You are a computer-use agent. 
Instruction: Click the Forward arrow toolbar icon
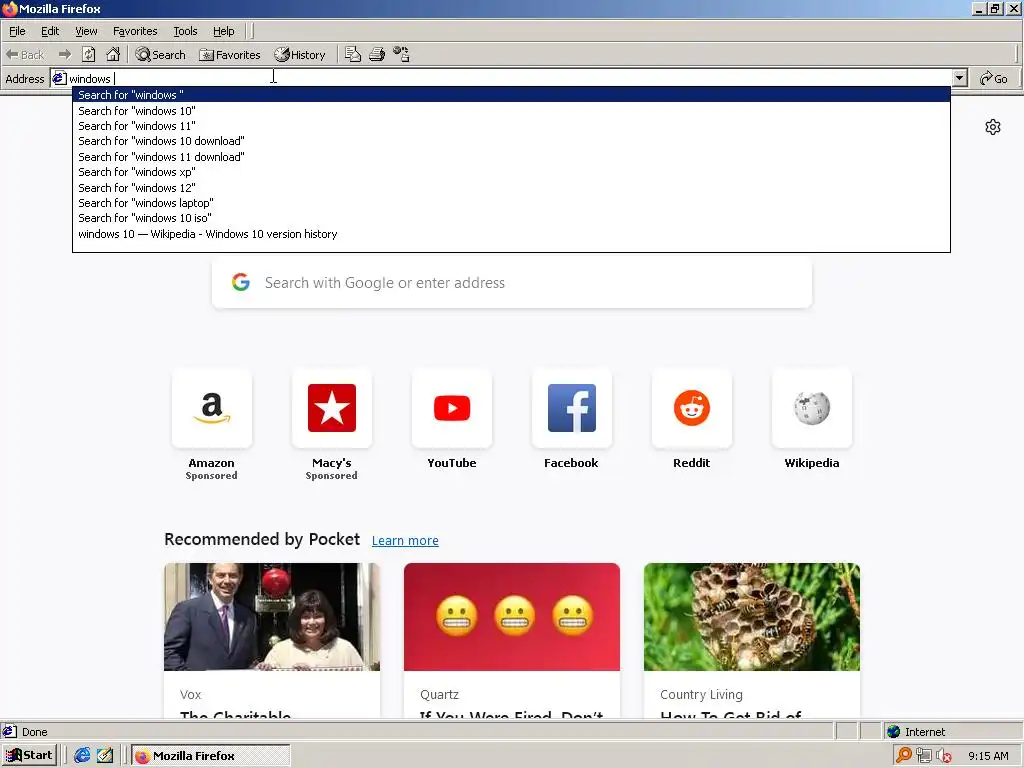pyautogui.click(x=65, y=55)
